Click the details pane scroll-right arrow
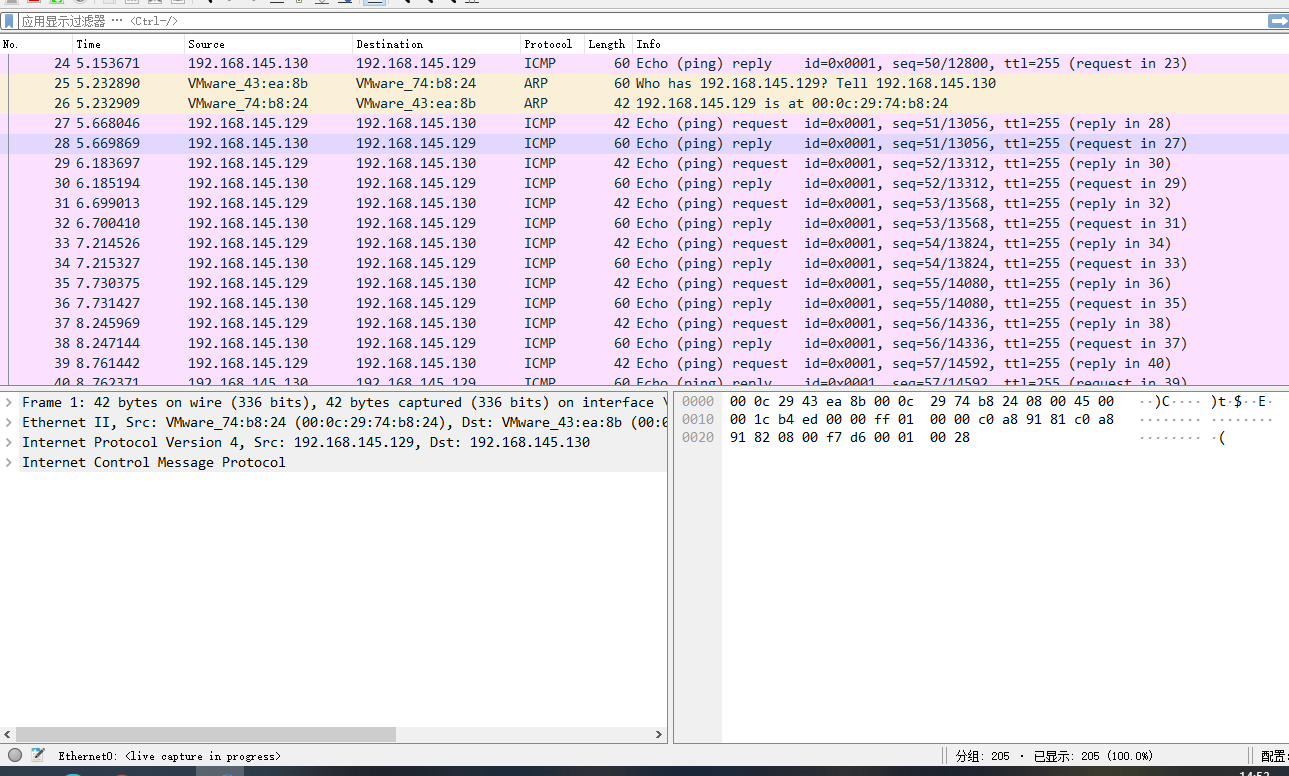The width and height of the screenshot is (1289, 776). pyautogui.click(x=658, y=734)
